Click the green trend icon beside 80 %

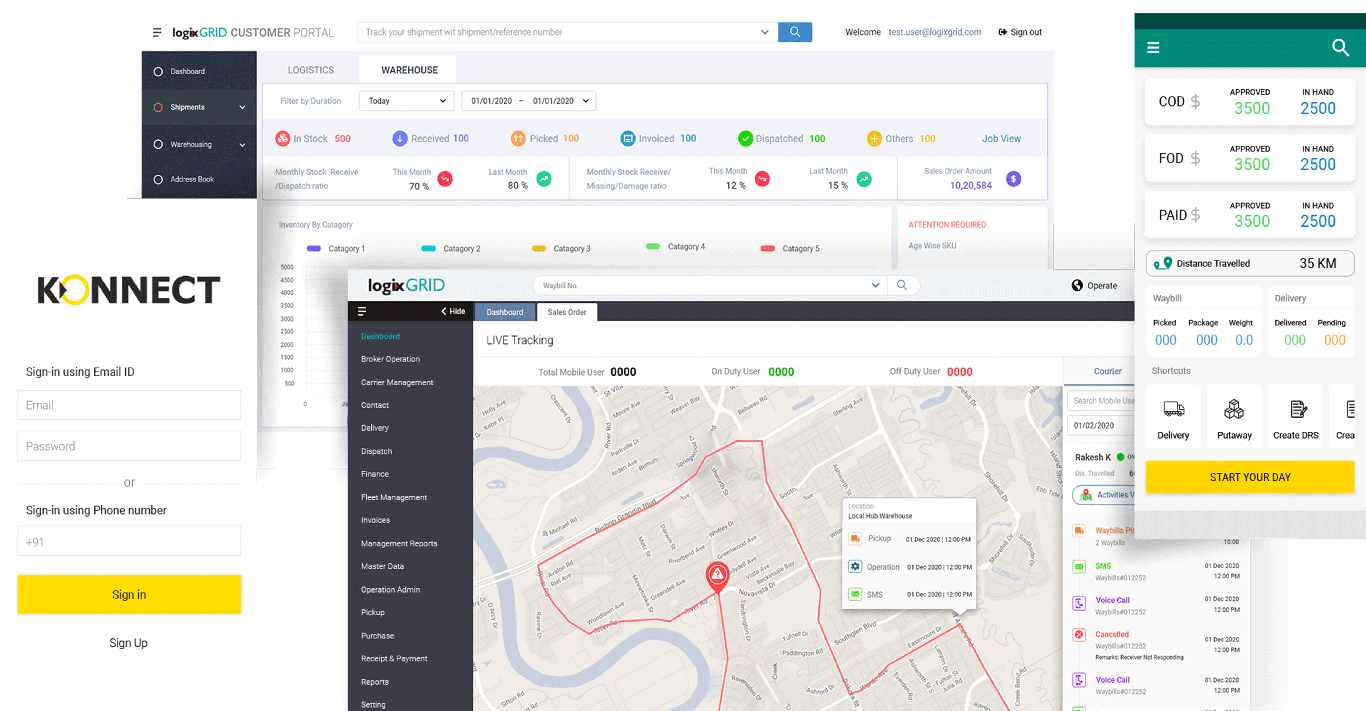544,179
